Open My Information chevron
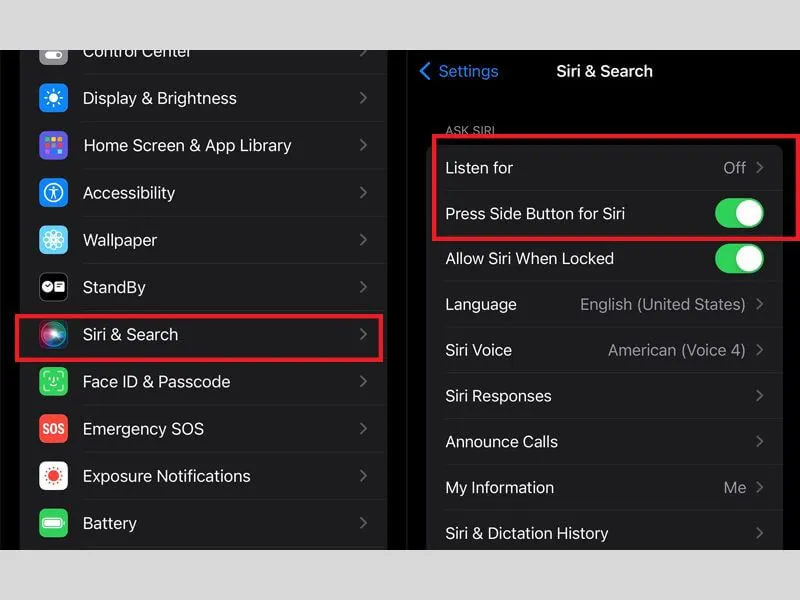Screen dimensions: 800x600 760,487
